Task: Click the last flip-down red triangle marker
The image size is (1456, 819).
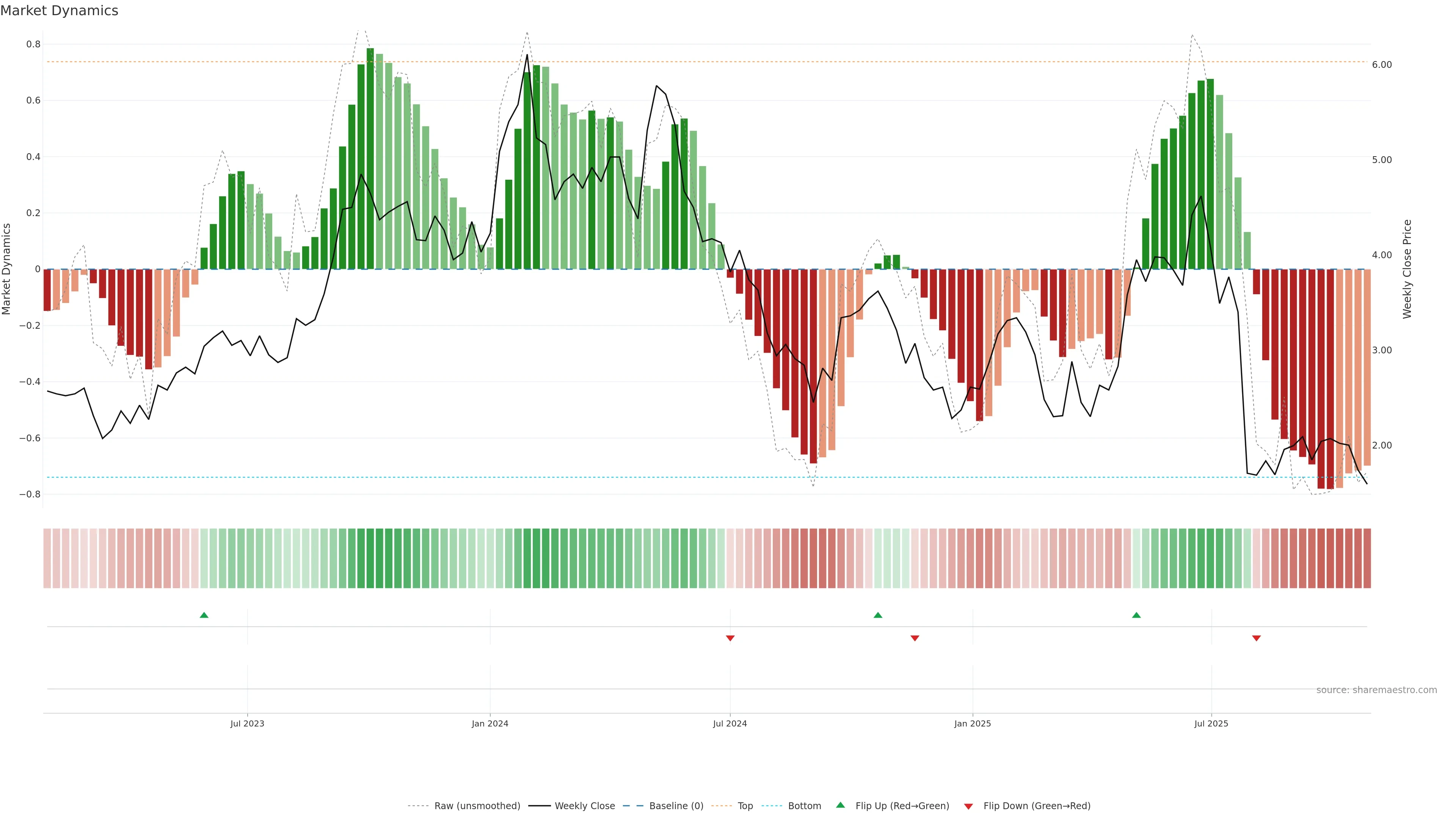Action: tap(1257, 638)
